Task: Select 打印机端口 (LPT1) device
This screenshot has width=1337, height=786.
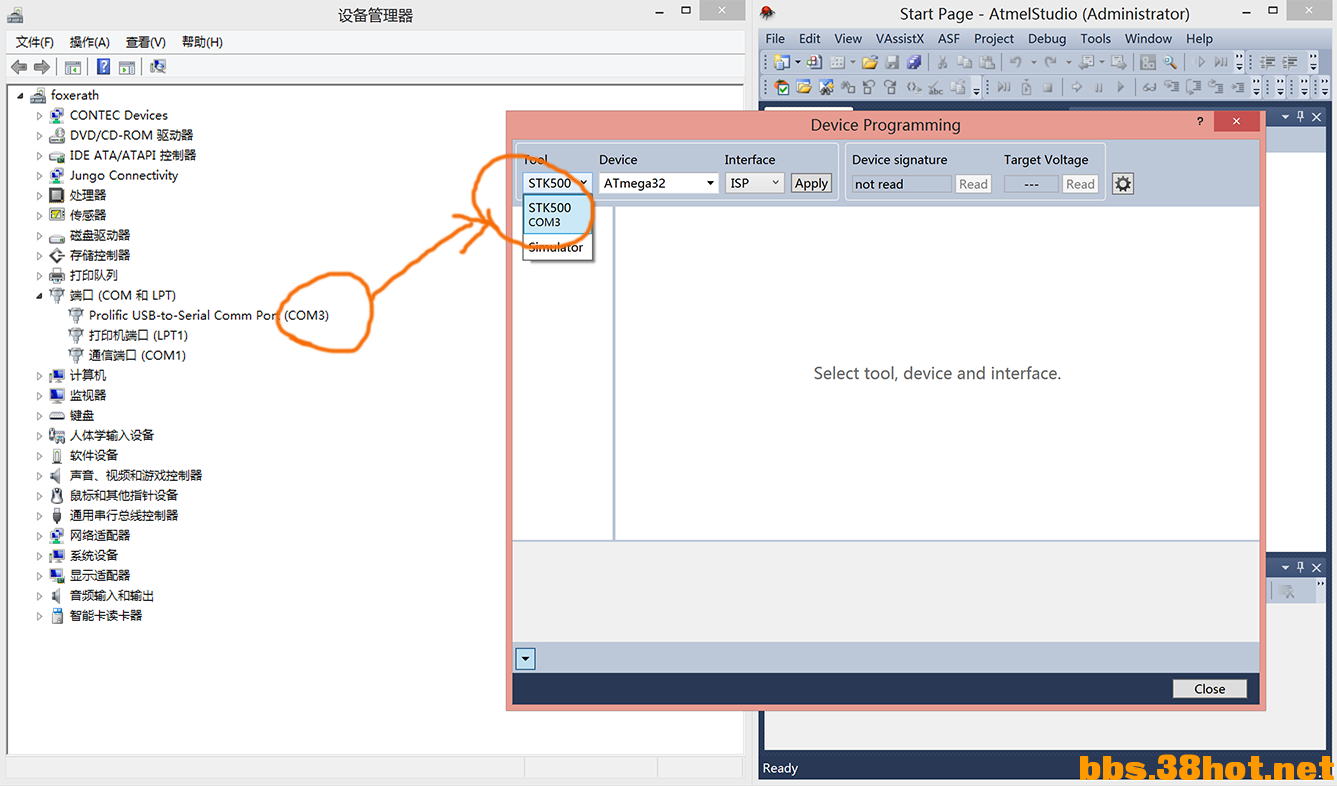Action: click(x=138, y=335)
